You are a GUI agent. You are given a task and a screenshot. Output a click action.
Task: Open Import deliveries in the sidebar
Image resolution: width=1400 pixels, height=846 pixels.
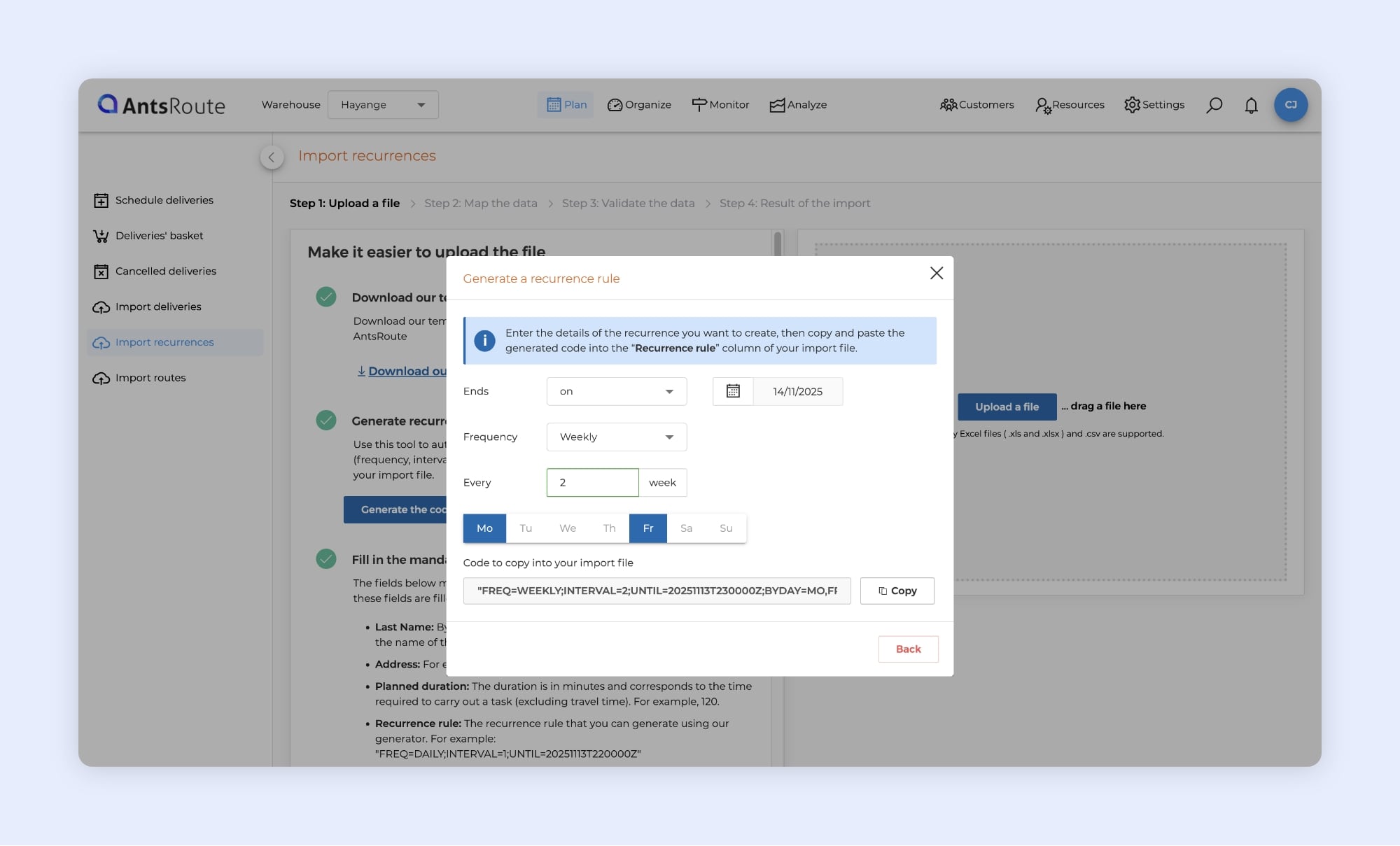158,306
